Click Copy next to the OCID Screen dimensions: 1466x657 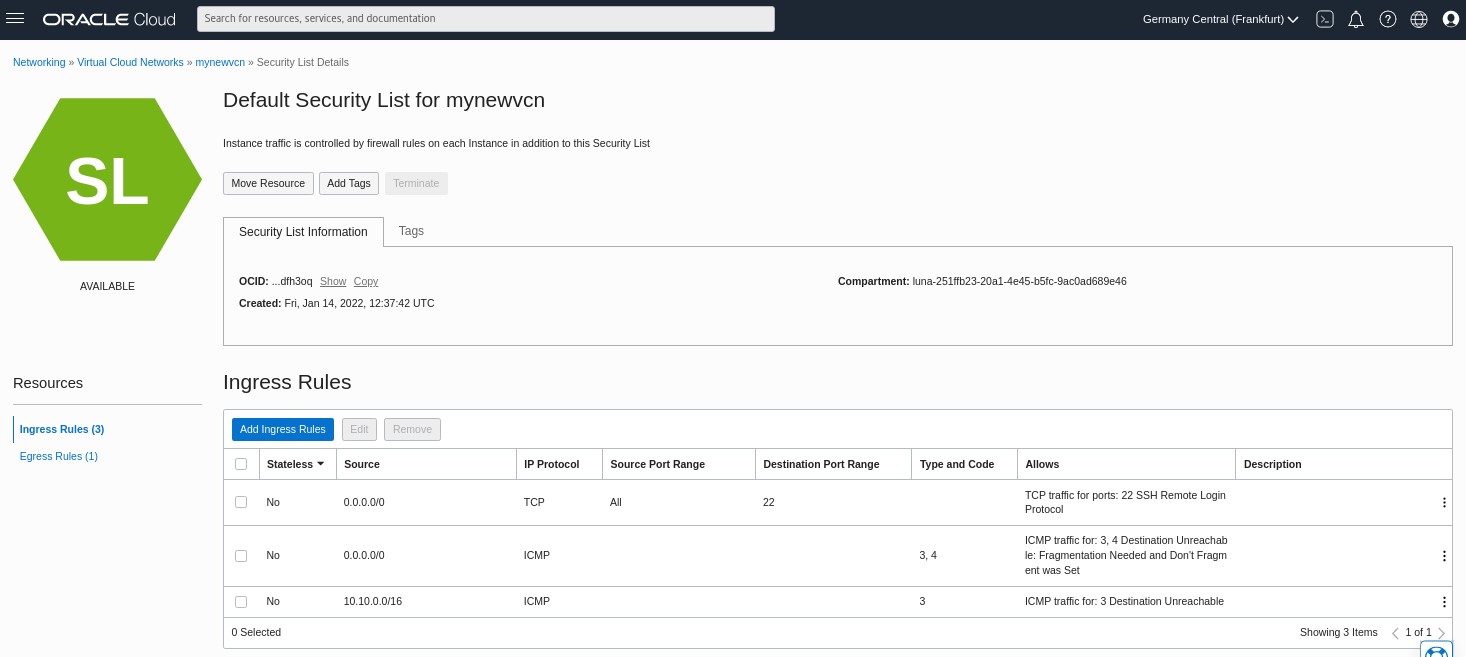coord(365,281)
